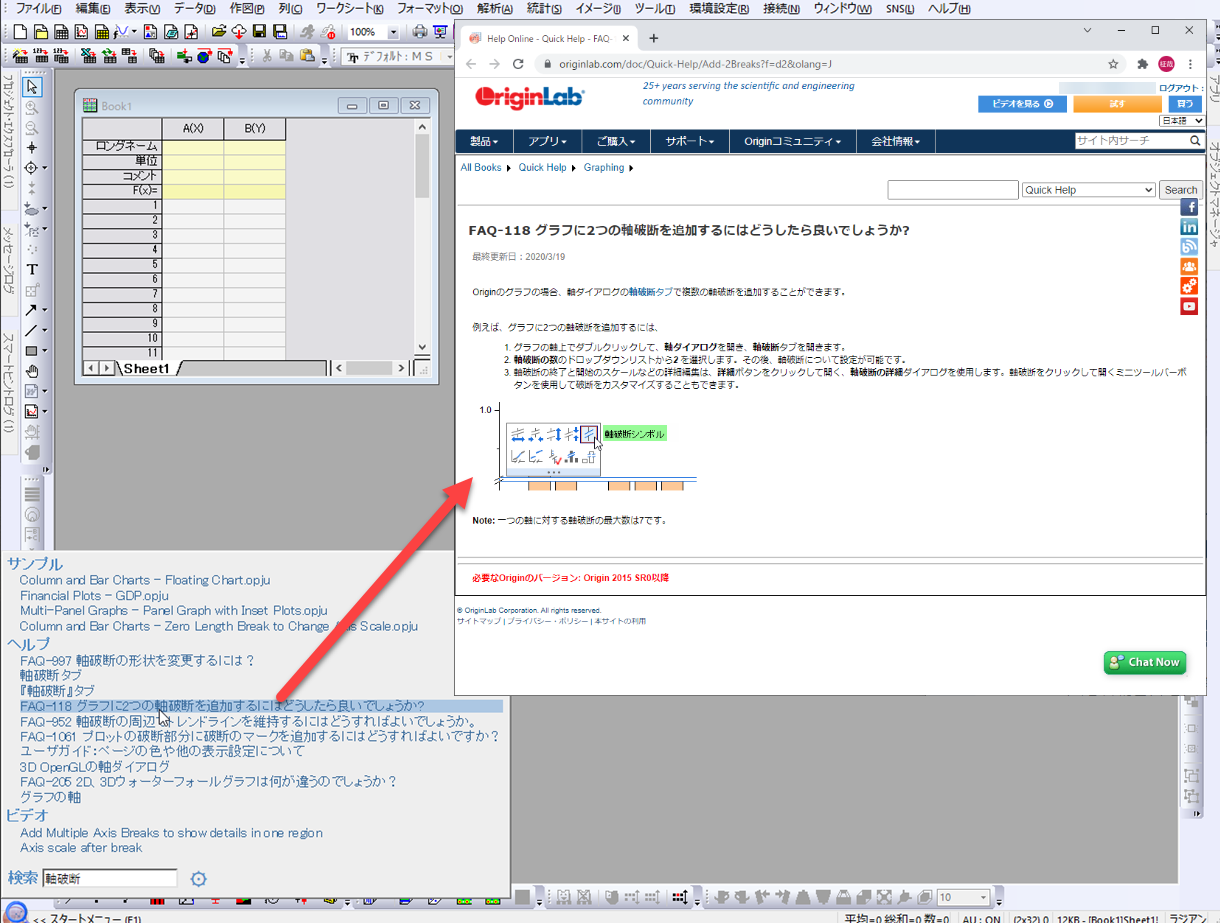
Task: Open the FAQ-1061 help result
Action: tap(259, 737)
